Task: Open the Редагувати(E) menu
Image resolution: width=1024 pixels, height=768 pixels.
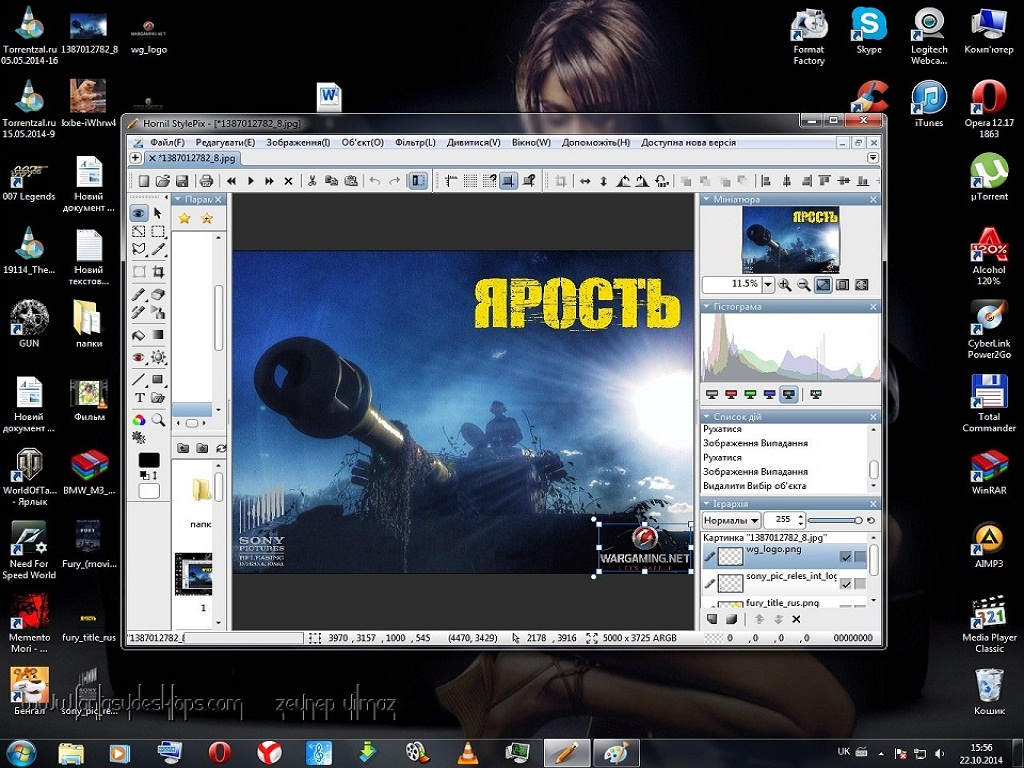Action: [225, 142]
